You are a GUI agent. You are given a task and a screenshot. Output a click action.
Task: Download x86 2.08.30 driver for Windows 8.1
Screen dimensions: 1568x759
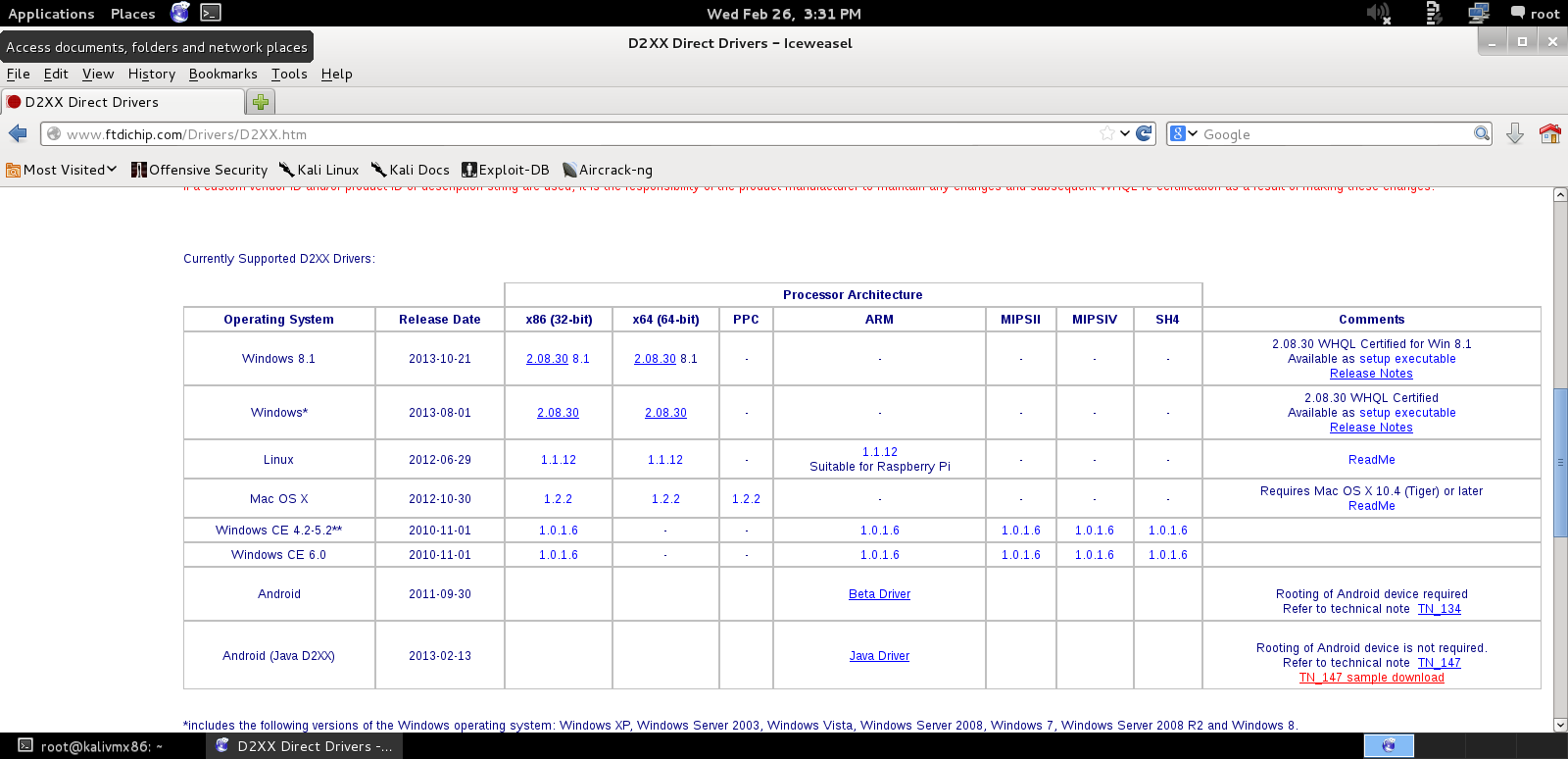pyautogui.click(x=547, y=359)
